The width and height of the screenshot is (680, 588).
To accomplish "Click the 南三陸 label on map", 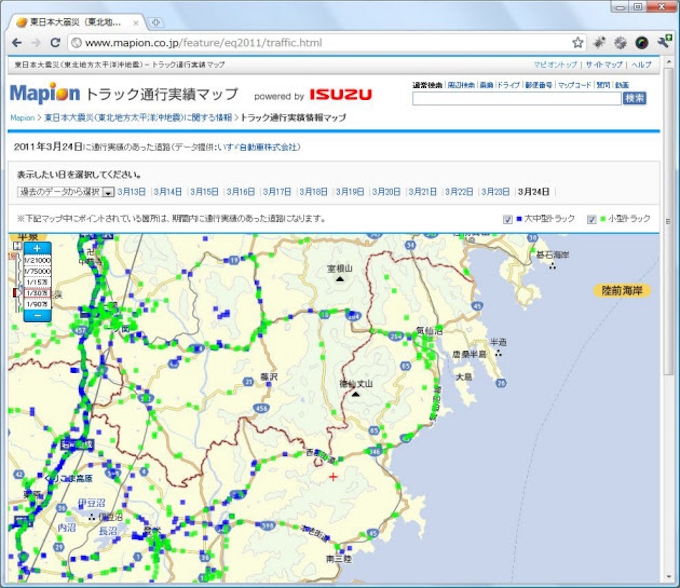I will click(x=339, y=559).
